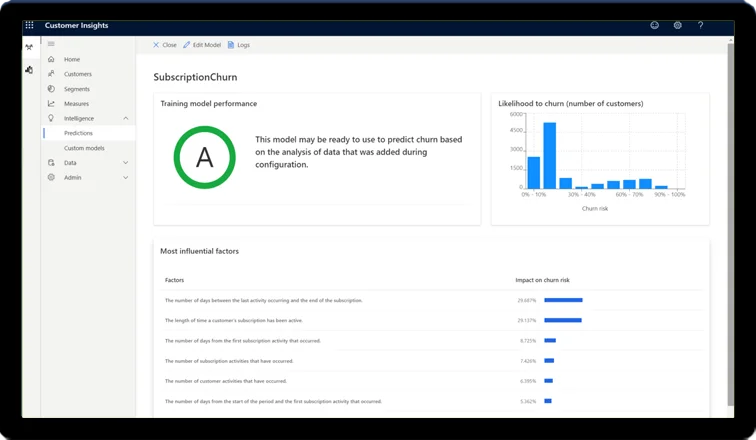Click the Logs document icon

click(231, 45)
